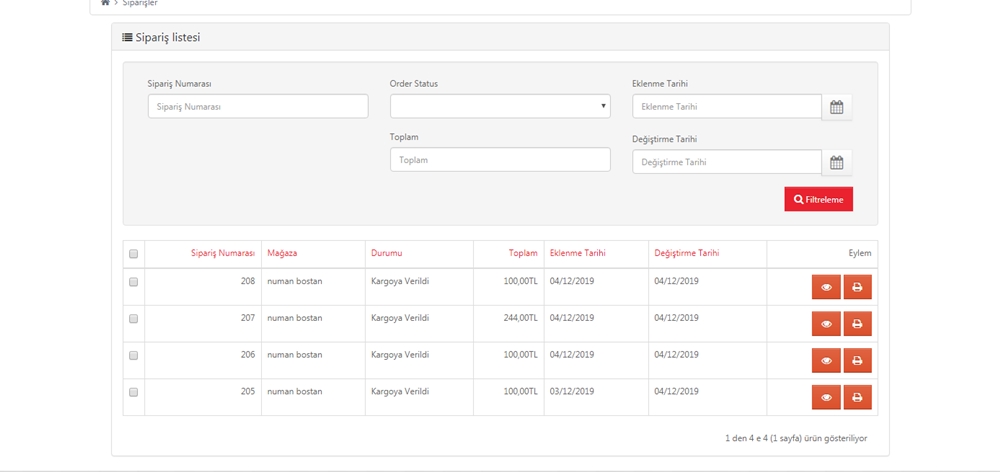Print order 205 invoice
The width and height of the screenshot is (1000, 472).
click(x=857, y=397)
